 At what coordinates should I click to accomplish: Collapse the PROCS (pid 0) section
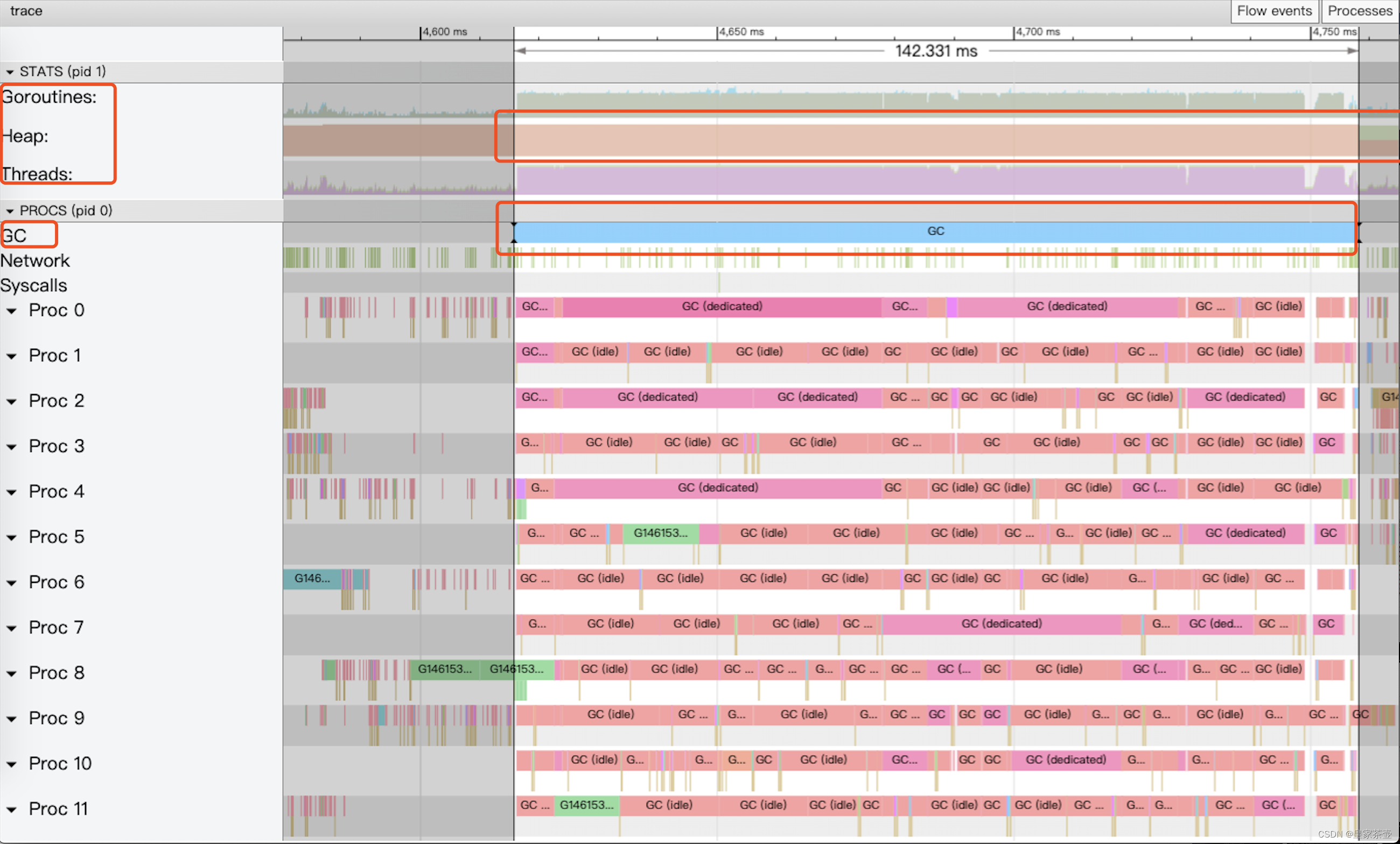coord(10,212)
